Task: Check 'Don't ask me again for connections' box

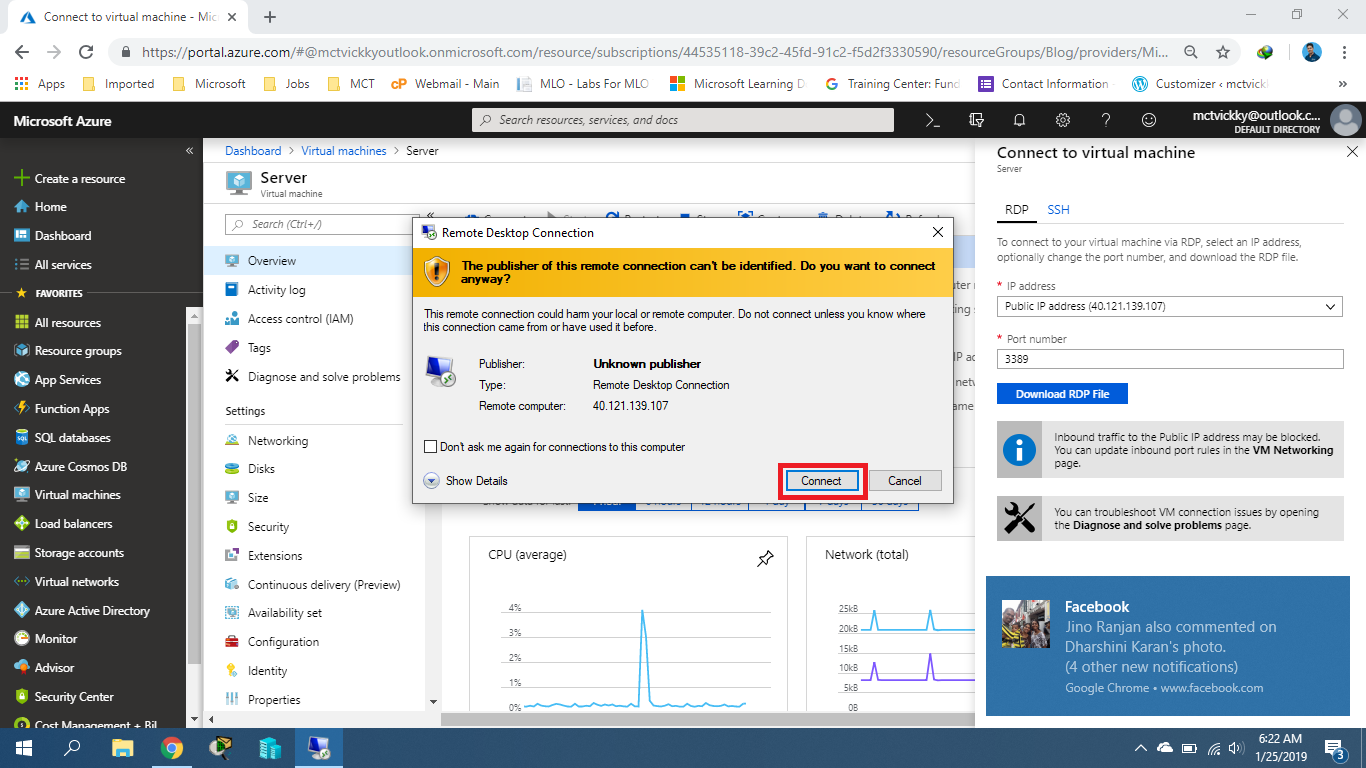Action: click(x=431, y=447)
